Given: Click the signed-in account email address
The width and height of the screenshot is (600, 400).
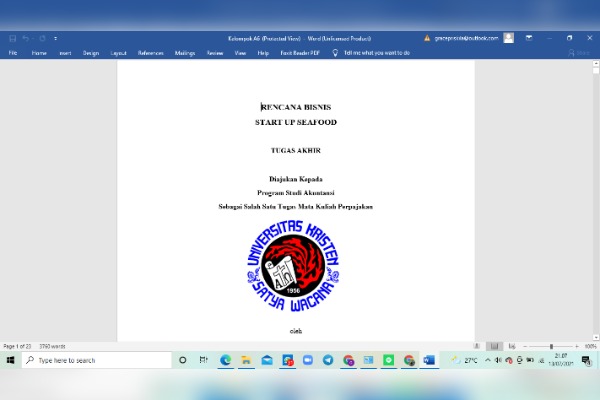Looking at the screenshot, I should (x=466, y=38).
